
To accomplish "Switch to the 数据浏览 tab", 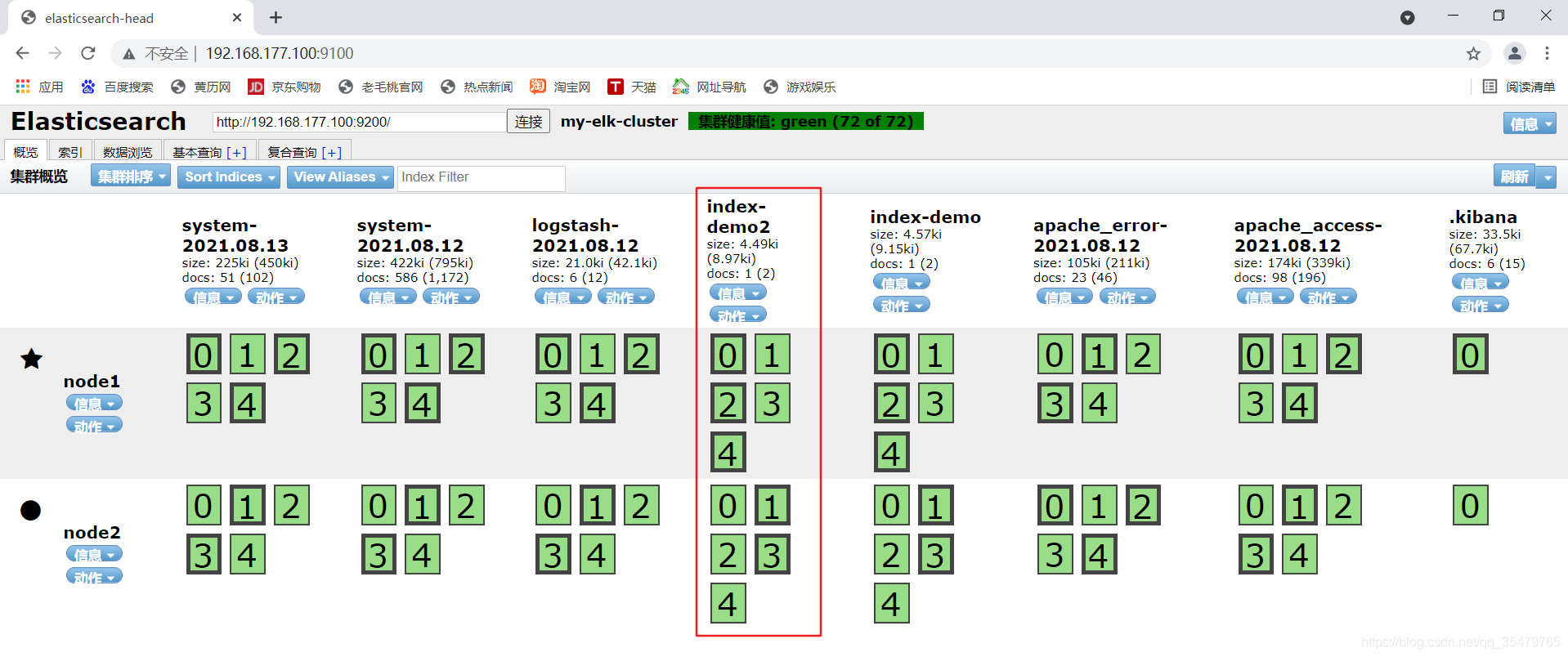I will pyautogui.click(x=128, y=152).
